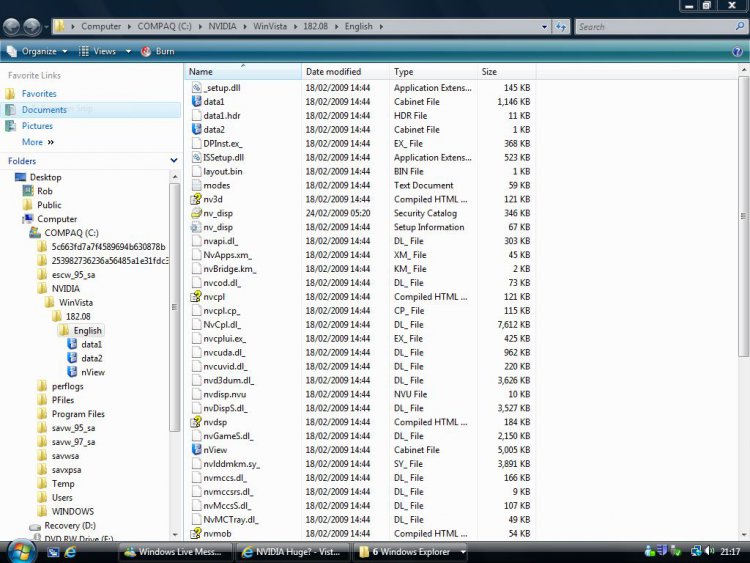Expand the arrow after English in address bar
The height and width of the screenshot is (563, 750).
[381, 26]
